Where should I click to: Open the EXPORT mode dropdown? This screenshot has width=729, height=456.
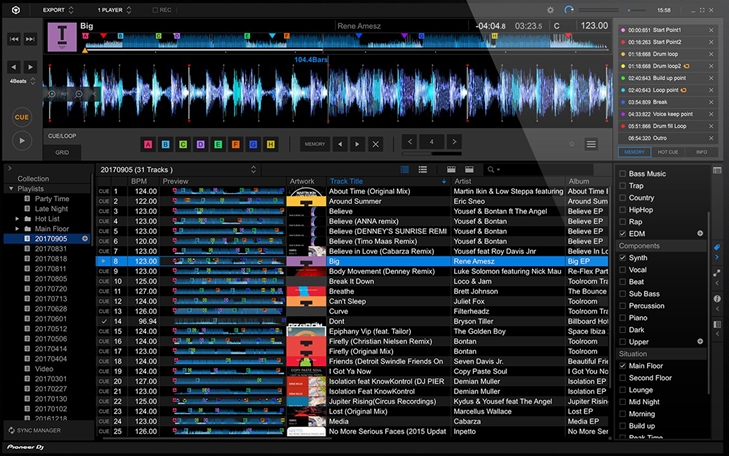(x=58, y=10)
